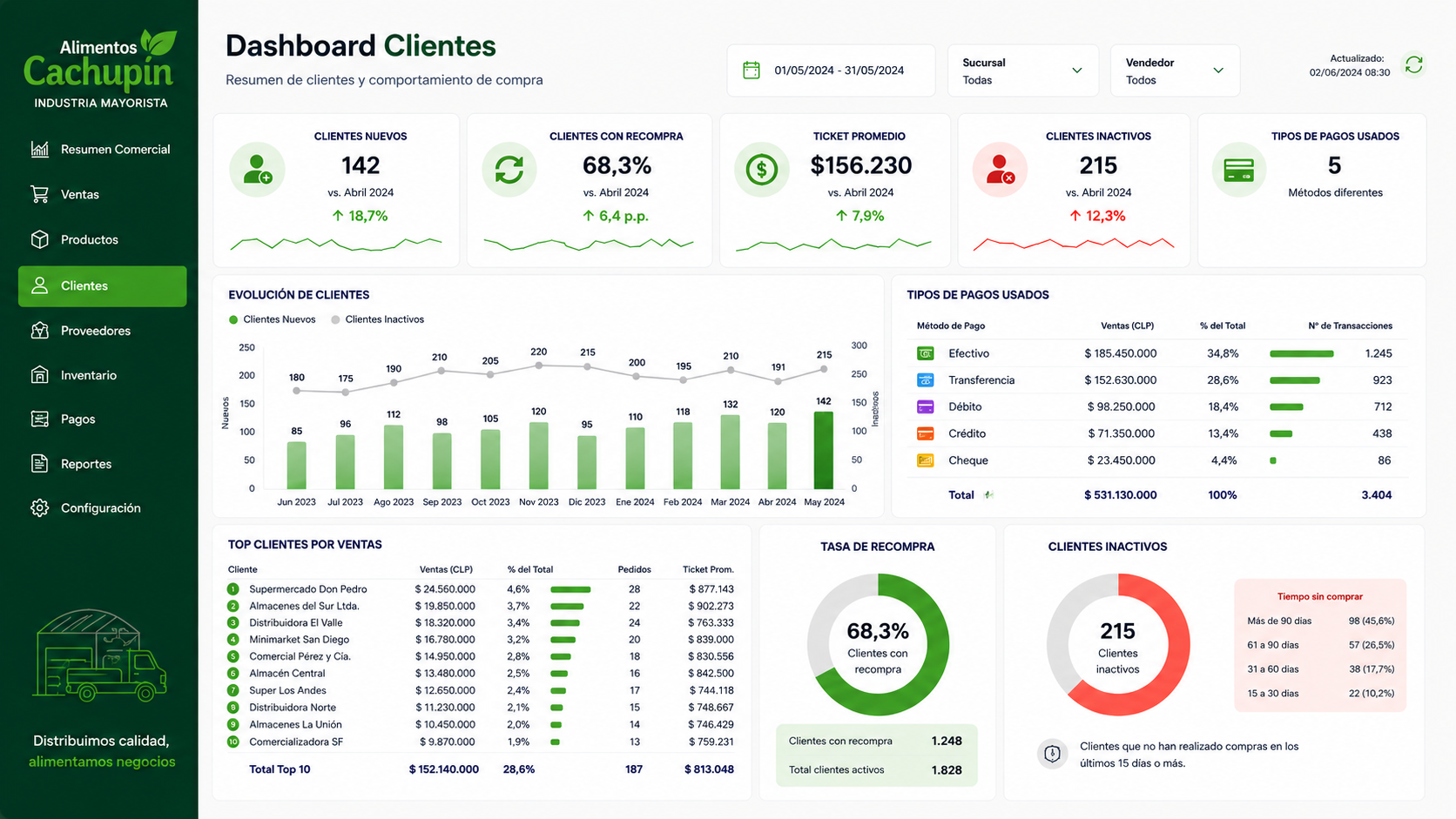Click the Configuración gear icon
1456x819 pixels.
tap(39, 508)
